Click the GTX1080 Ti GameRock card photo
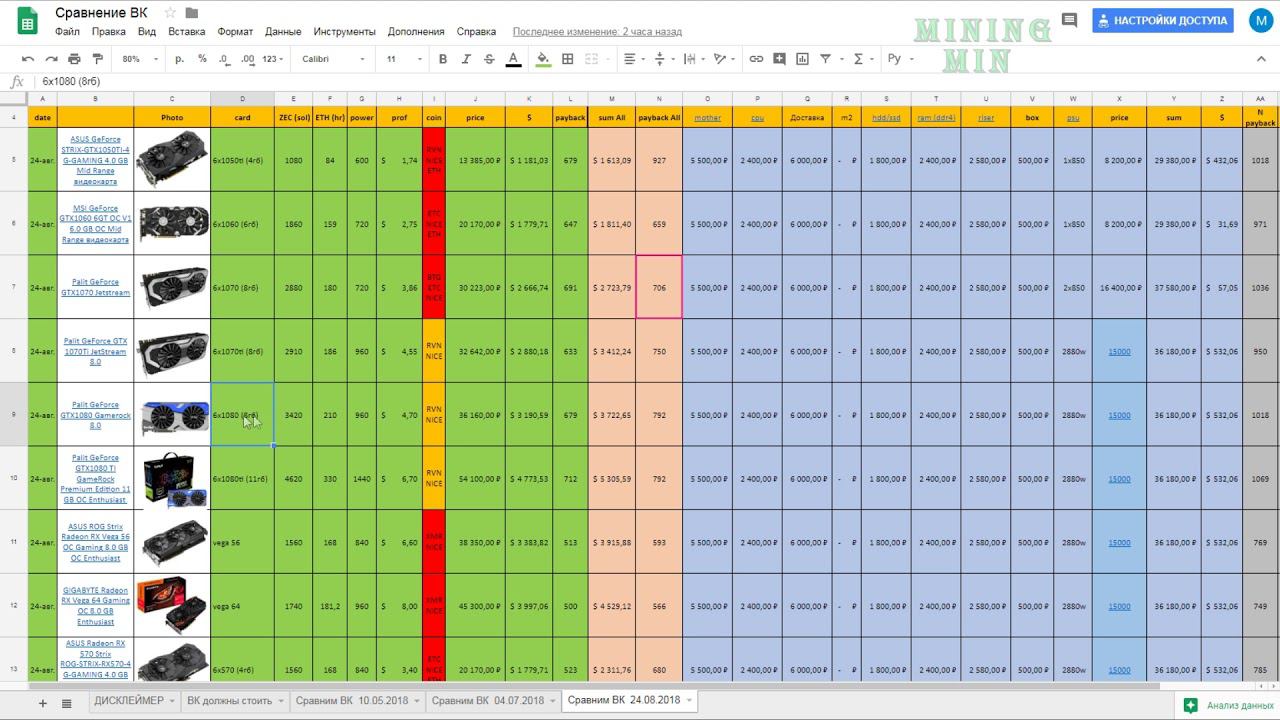Image resolution: width=1280 pixels, height=720 pixels. [x=172, y=479]
